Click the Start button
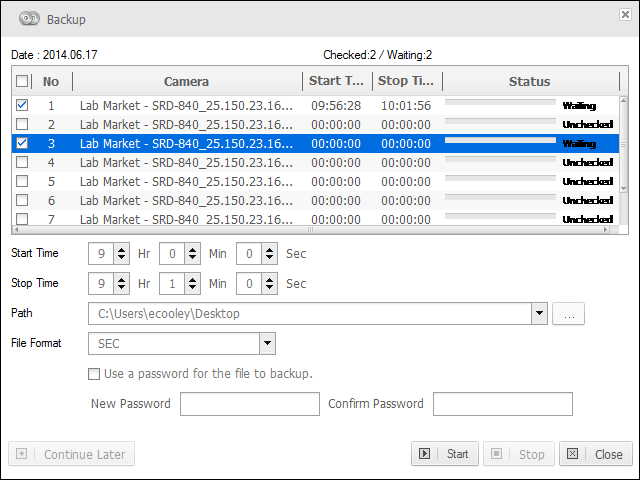This screenshot has width=640, height=480. tap(445, 453)
